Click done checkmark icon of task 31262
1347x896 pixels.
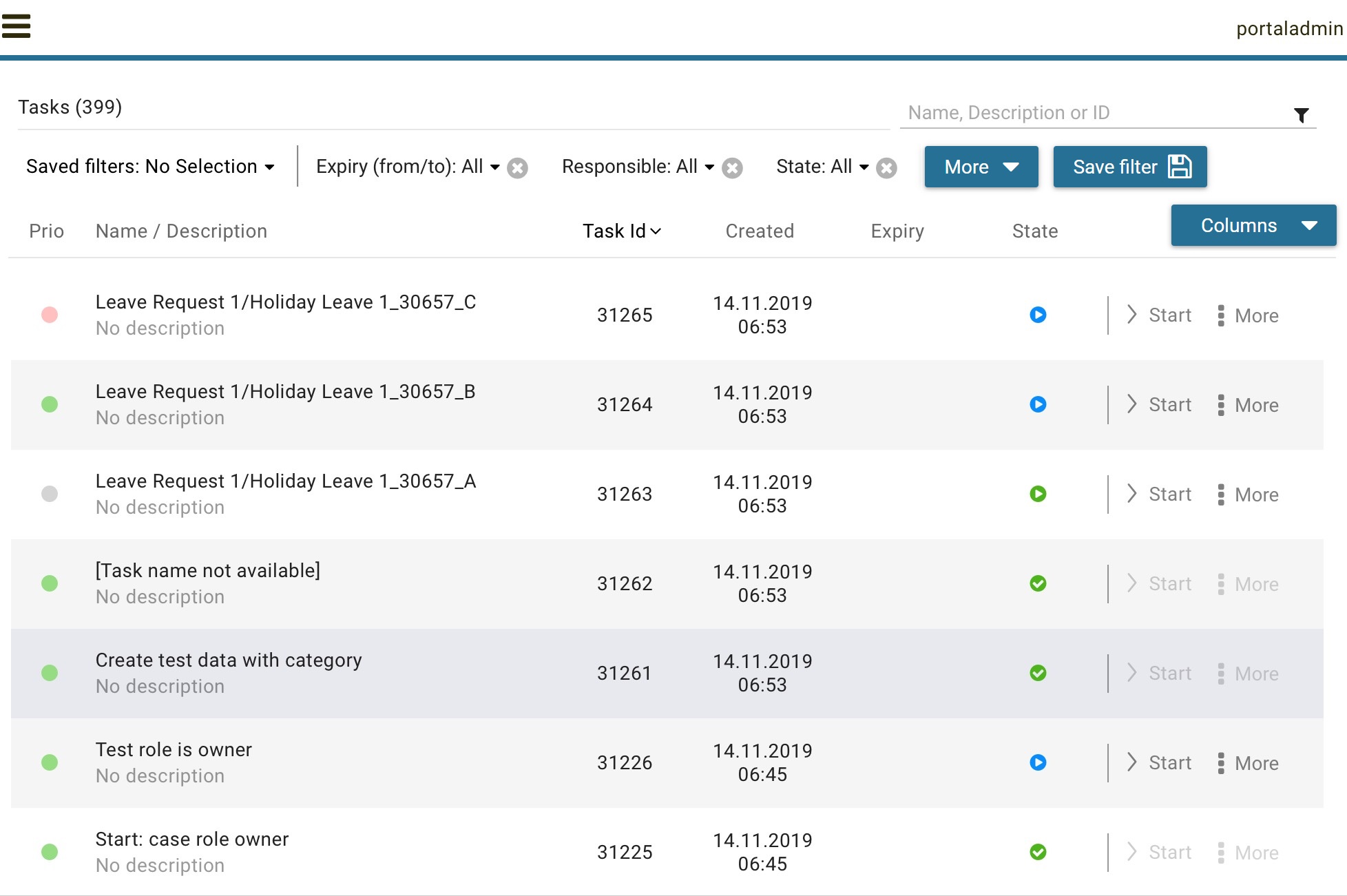[x=1038, y=583]
